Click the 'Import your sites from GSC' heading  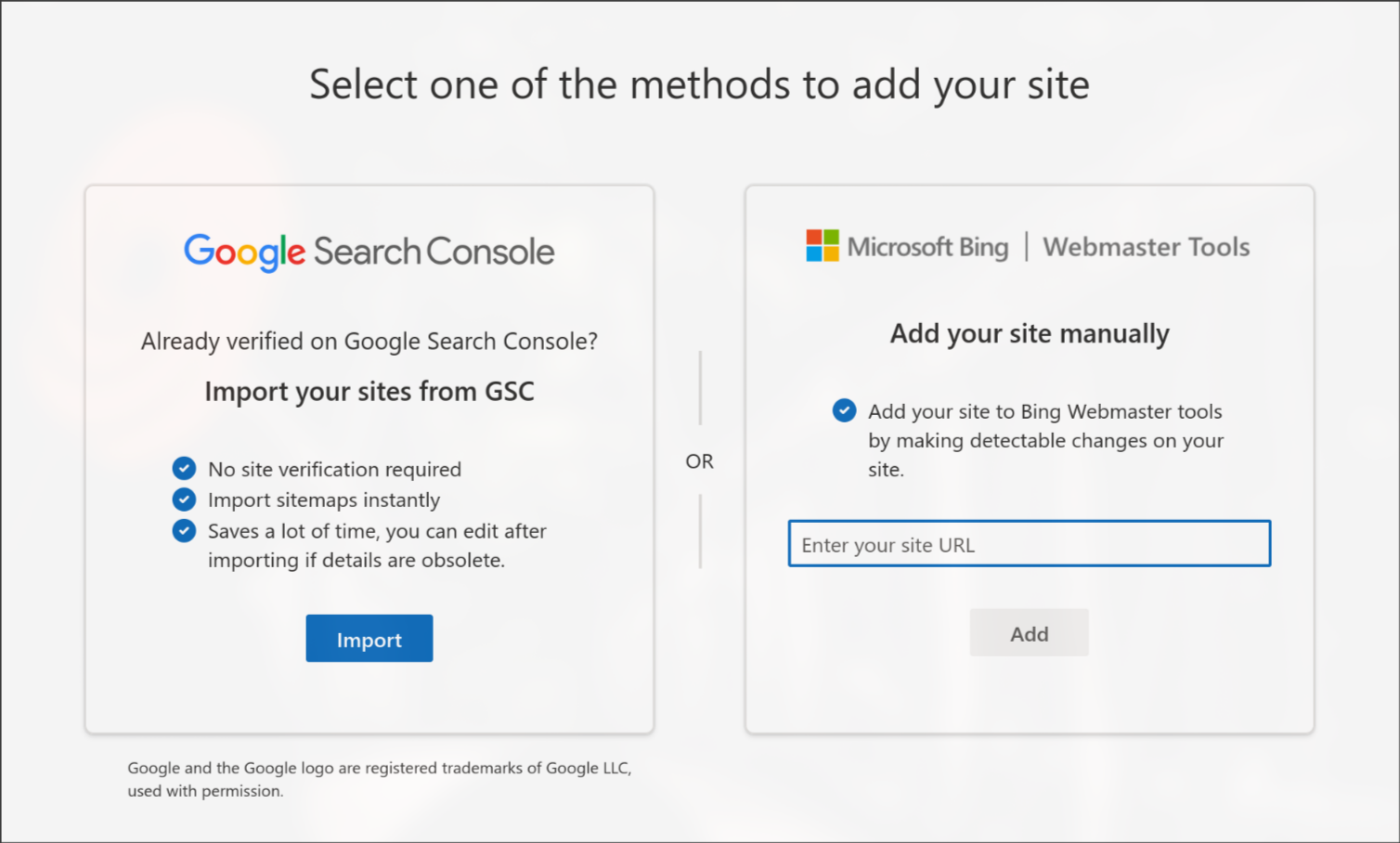click(369, 391)
